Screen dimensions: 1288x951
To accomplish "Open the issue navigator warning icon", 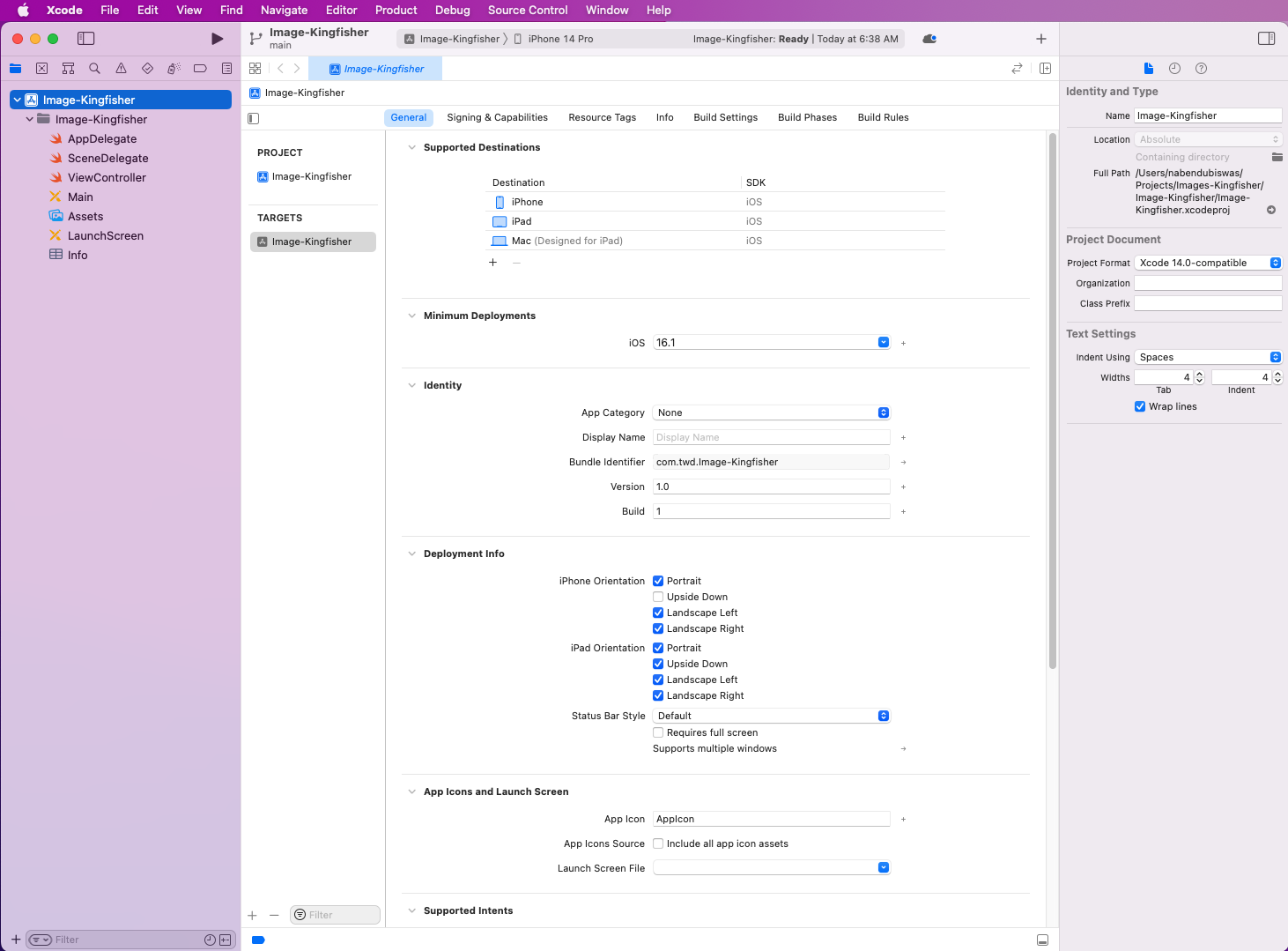I will click(x=121, y=69).
